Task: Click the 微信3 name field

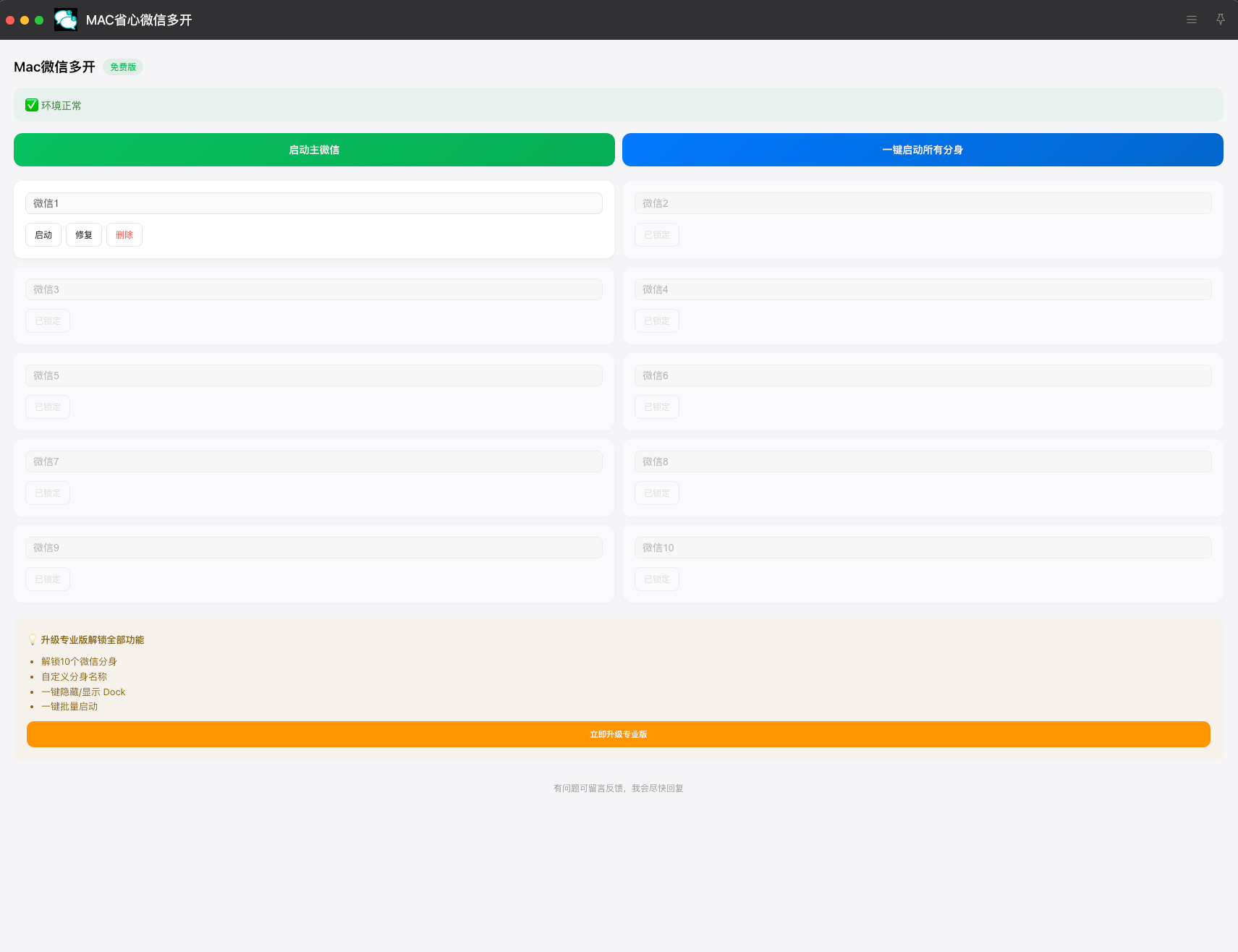Action: 314,289
